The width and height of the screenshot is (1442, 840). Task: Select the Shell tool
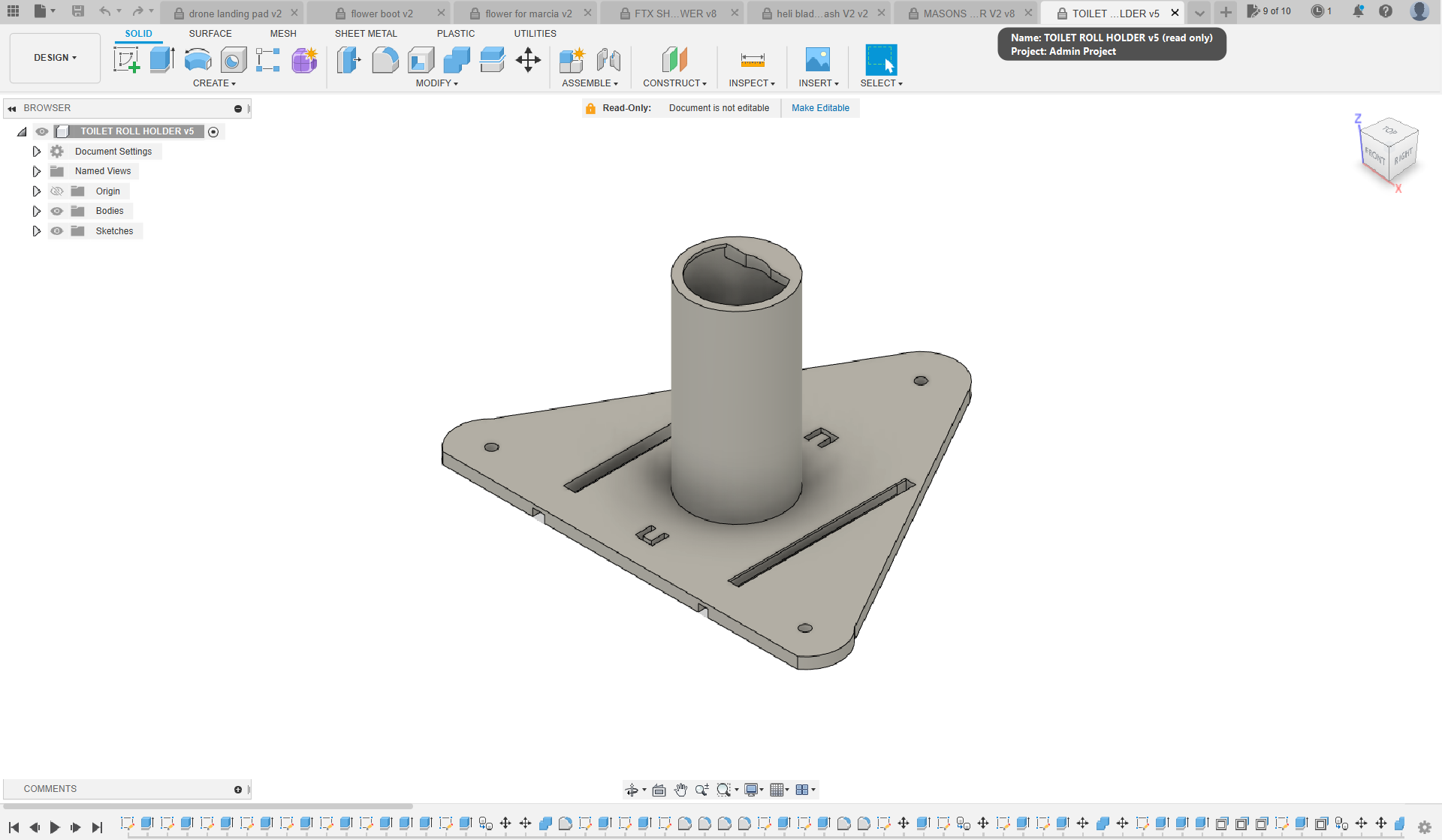pyautogui.click(x=421, y=59)
